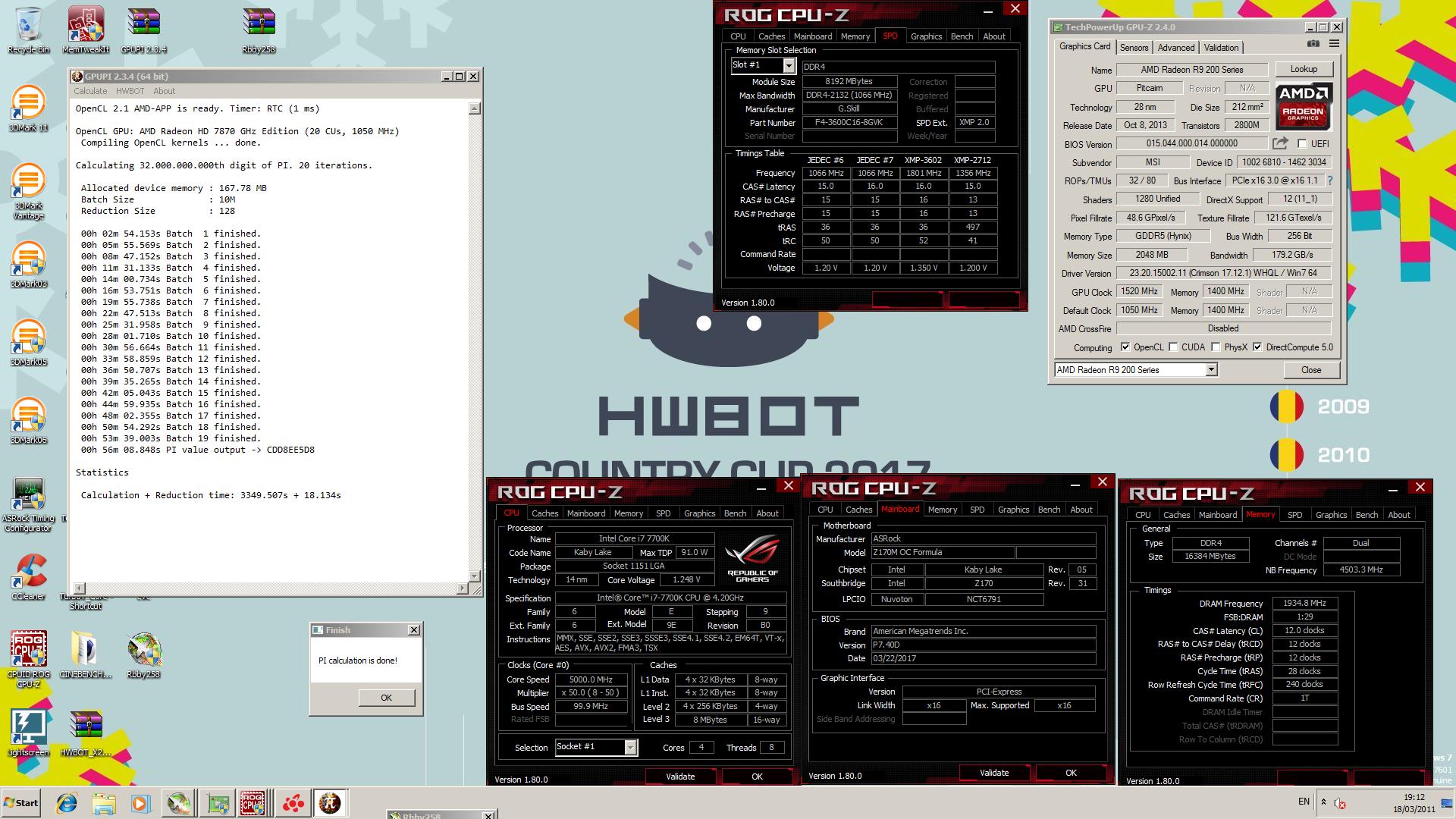Expand the Socket #1 selection dropdown
Image resolution: width=1456 pixels, height=819 pixels.
pyautogui.click(x=630, y=747)
